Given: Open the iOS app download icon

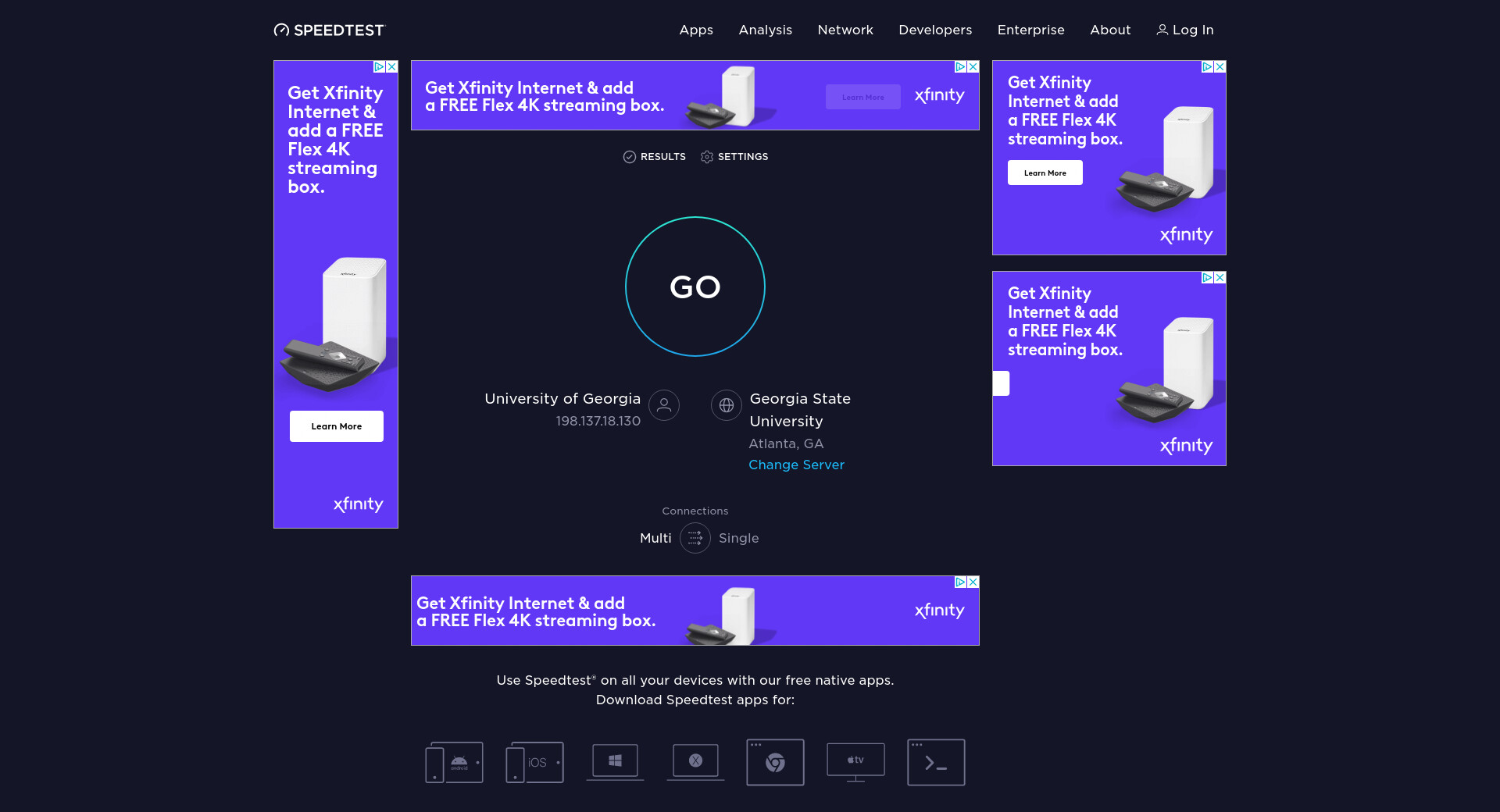Looking at the screenshot, I should click(534, 762).
